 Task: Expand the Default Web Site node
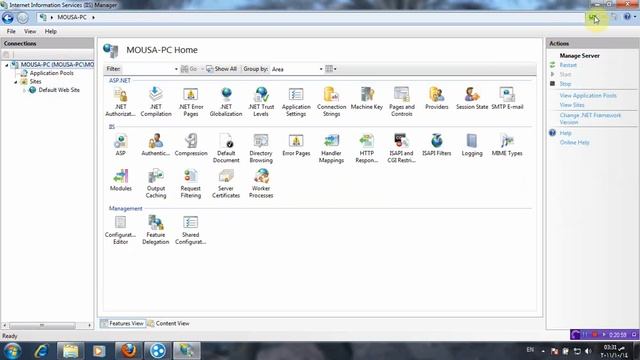click(24, 90)
